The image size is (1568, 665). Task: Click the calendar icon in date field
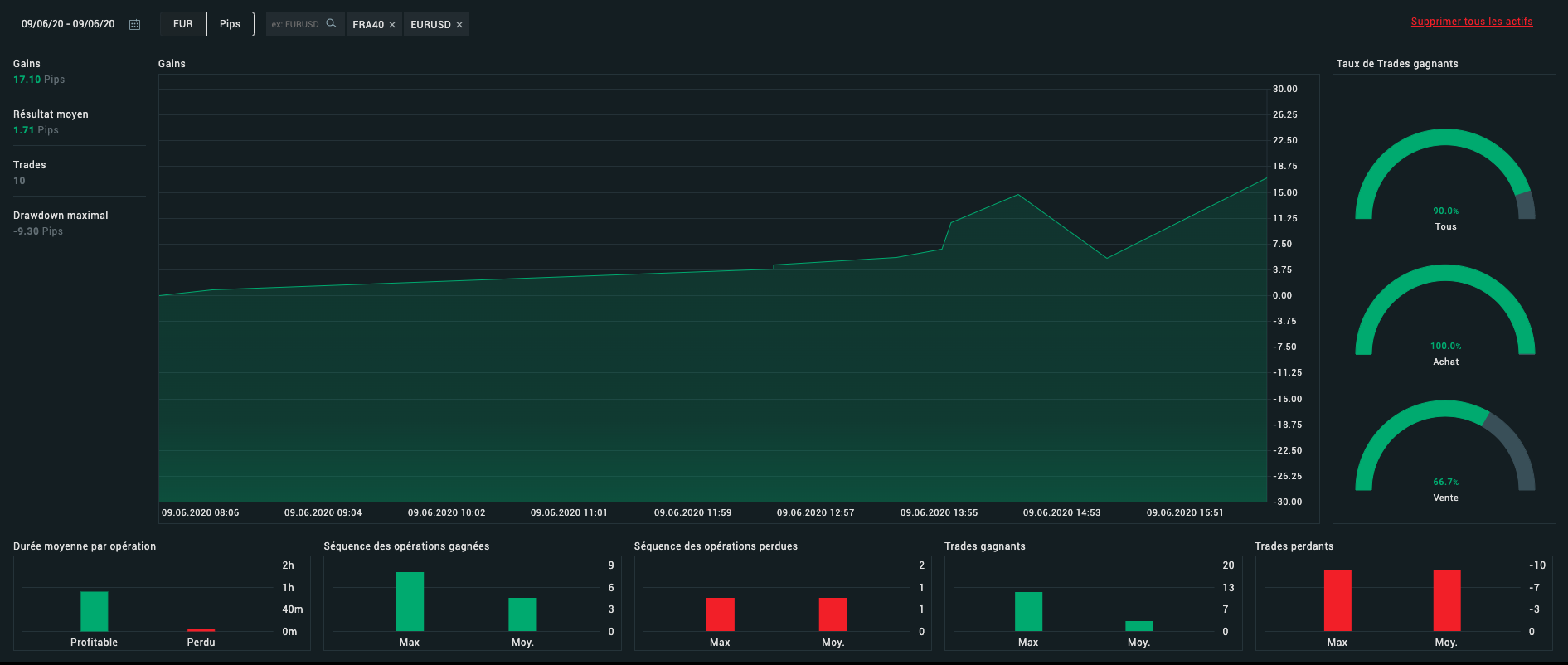[134, 24]
